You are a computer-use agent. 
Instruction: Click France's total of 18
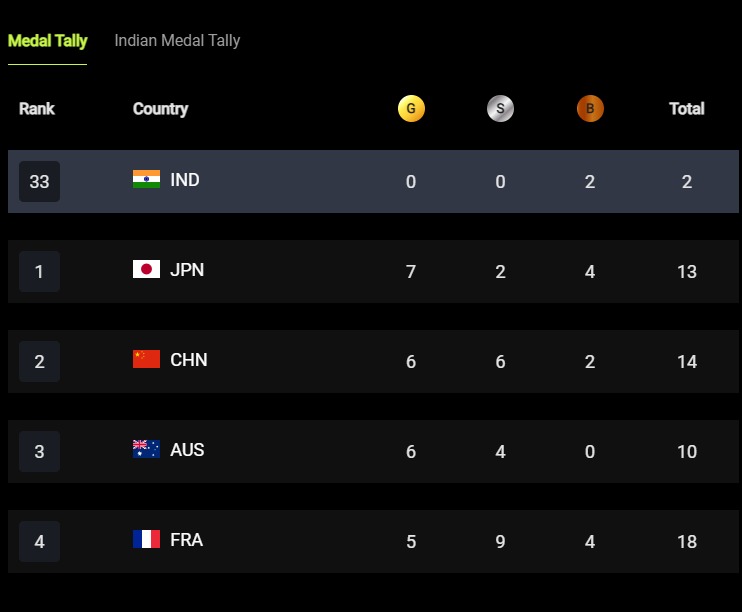point(686,542)
